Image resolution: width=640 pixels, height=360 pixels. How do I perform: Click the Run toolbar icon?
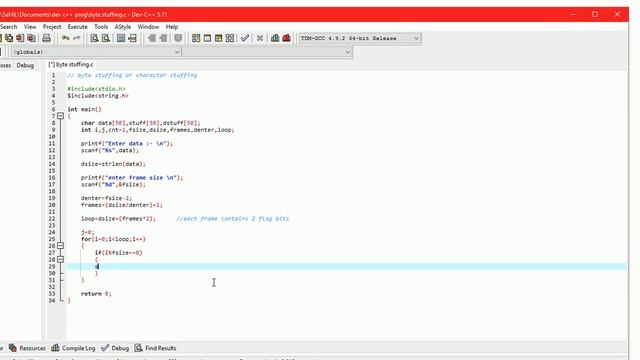(x=207, y=38)
